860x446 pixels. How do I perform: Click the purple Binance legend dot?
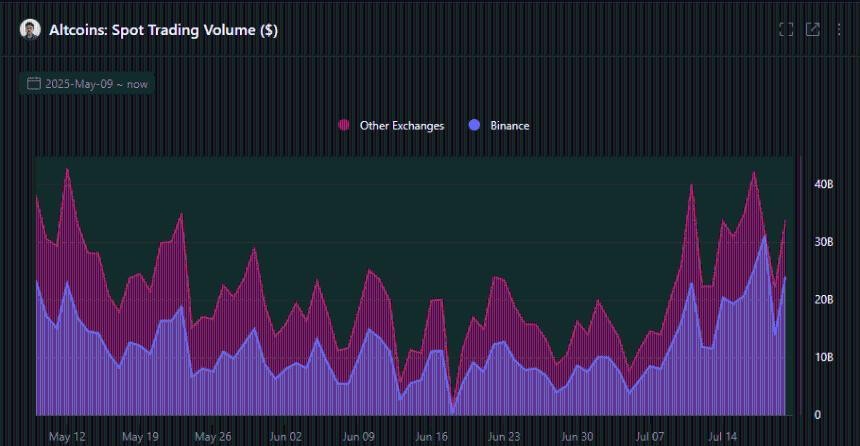[474, 126]
